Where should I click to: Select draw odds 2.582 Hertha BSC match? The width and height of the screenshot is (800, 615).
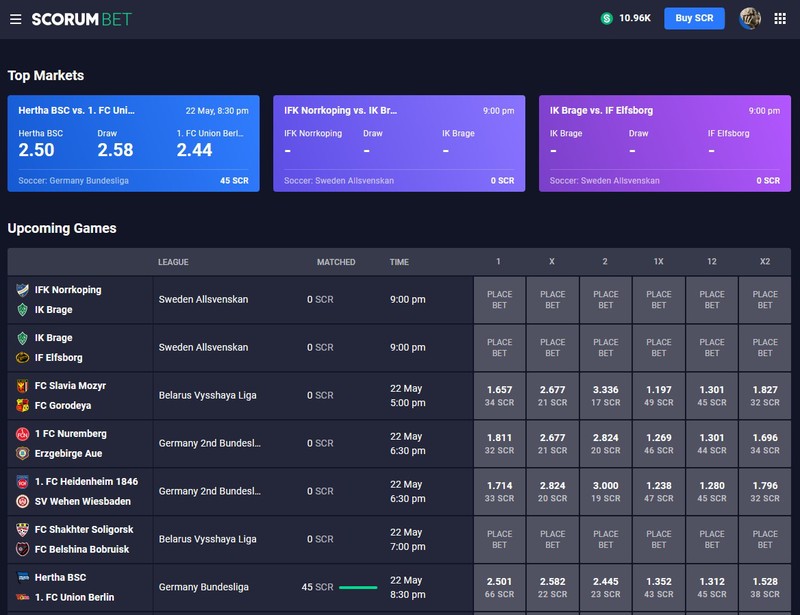553,588
